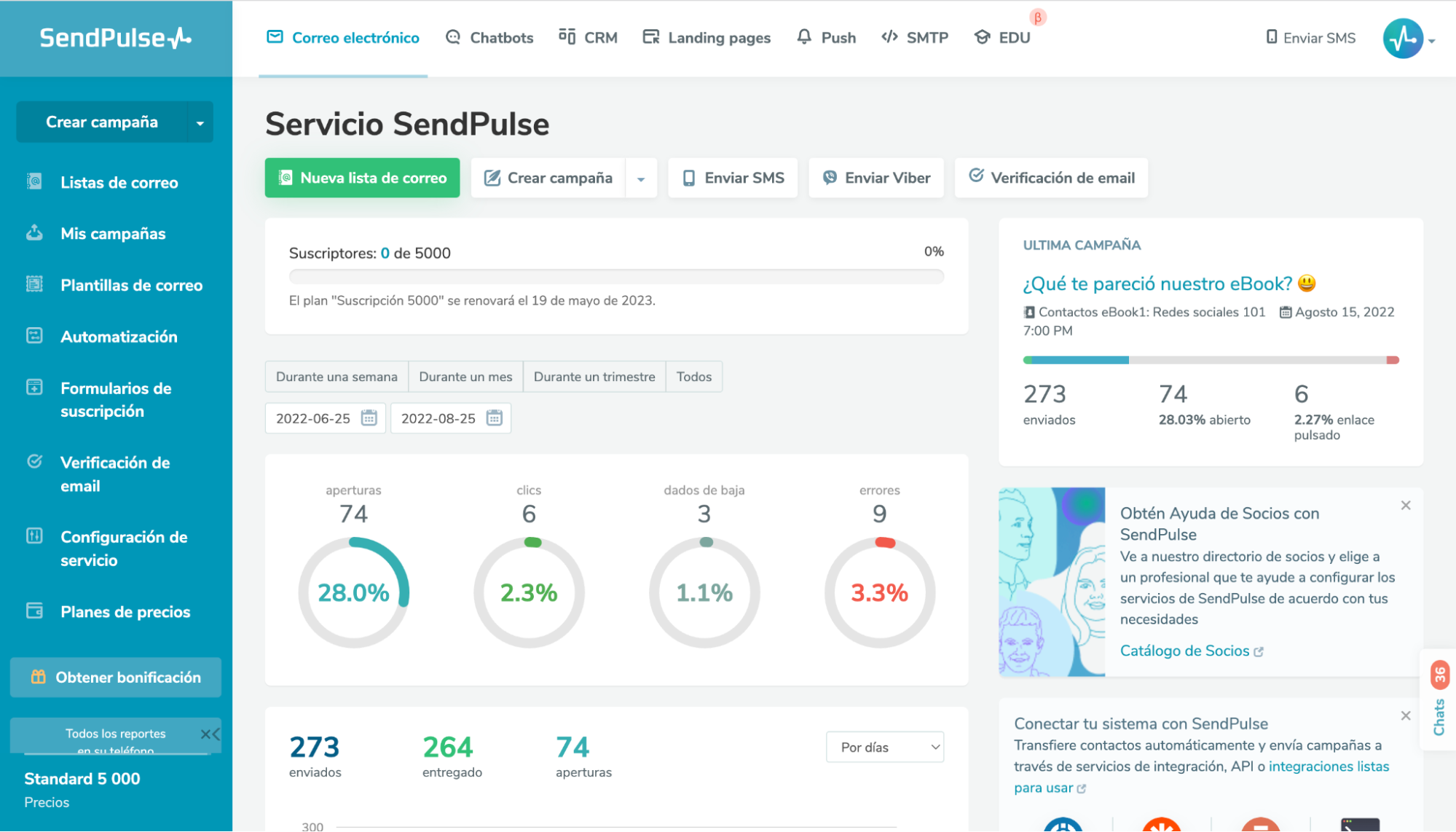Click the Enviar SMS action button
Viewport: 1456px width, 832px height.
(x=733, y=178)
